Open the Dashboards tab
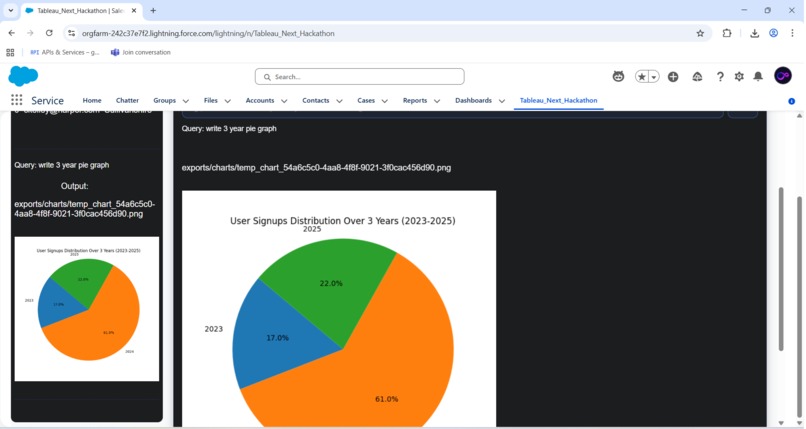Image resolution: width=806 pixels, height=429 pixels. coord(473,100)
